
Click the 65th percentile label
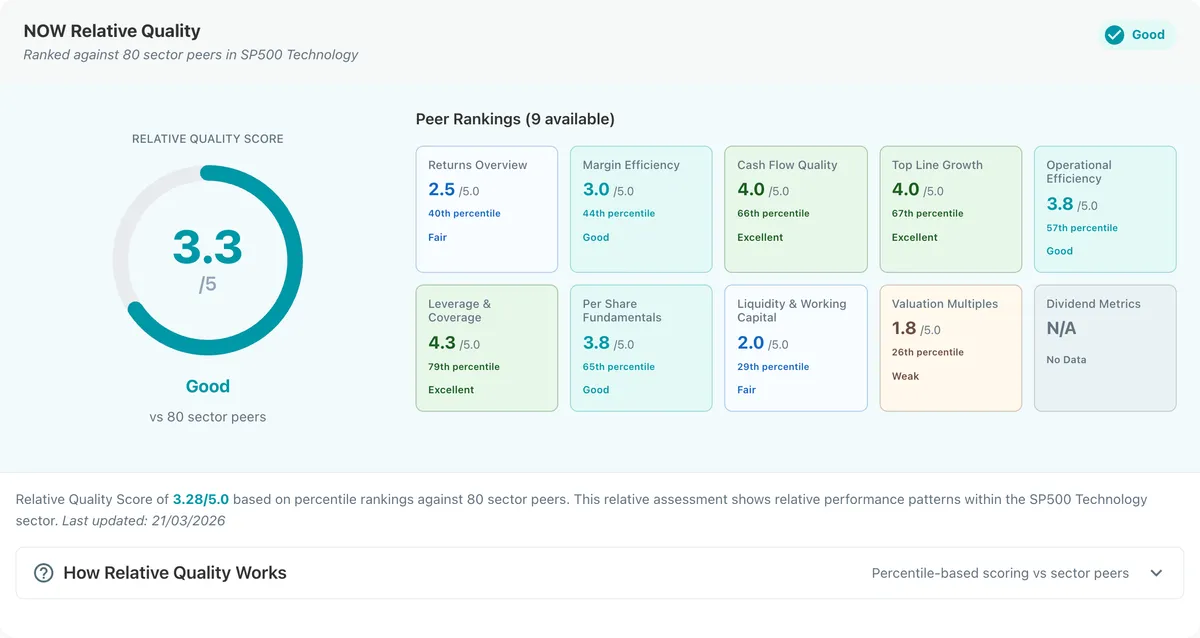[x=619, y=367]
